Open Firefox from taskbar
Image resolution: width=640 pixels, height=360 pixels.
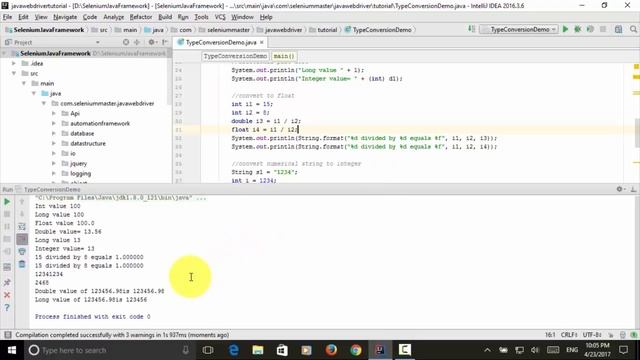[x=331, y=350]
